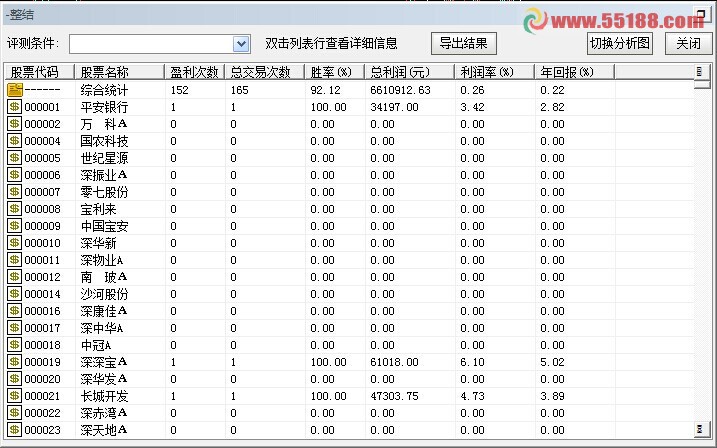Screen dimensions: 717x448
Task: Sort by the 总利润(元) column header
Action: click(x=409, y=72)
